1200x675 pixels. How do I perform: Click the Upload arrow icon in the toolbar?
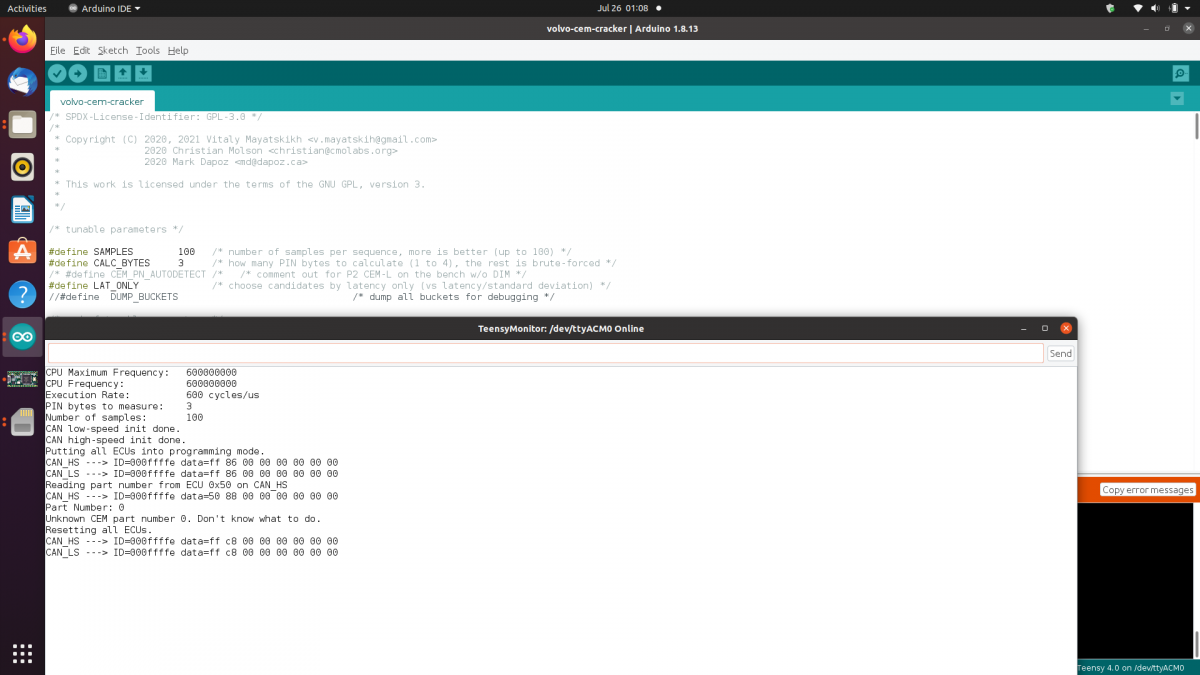tap(78, 73)
